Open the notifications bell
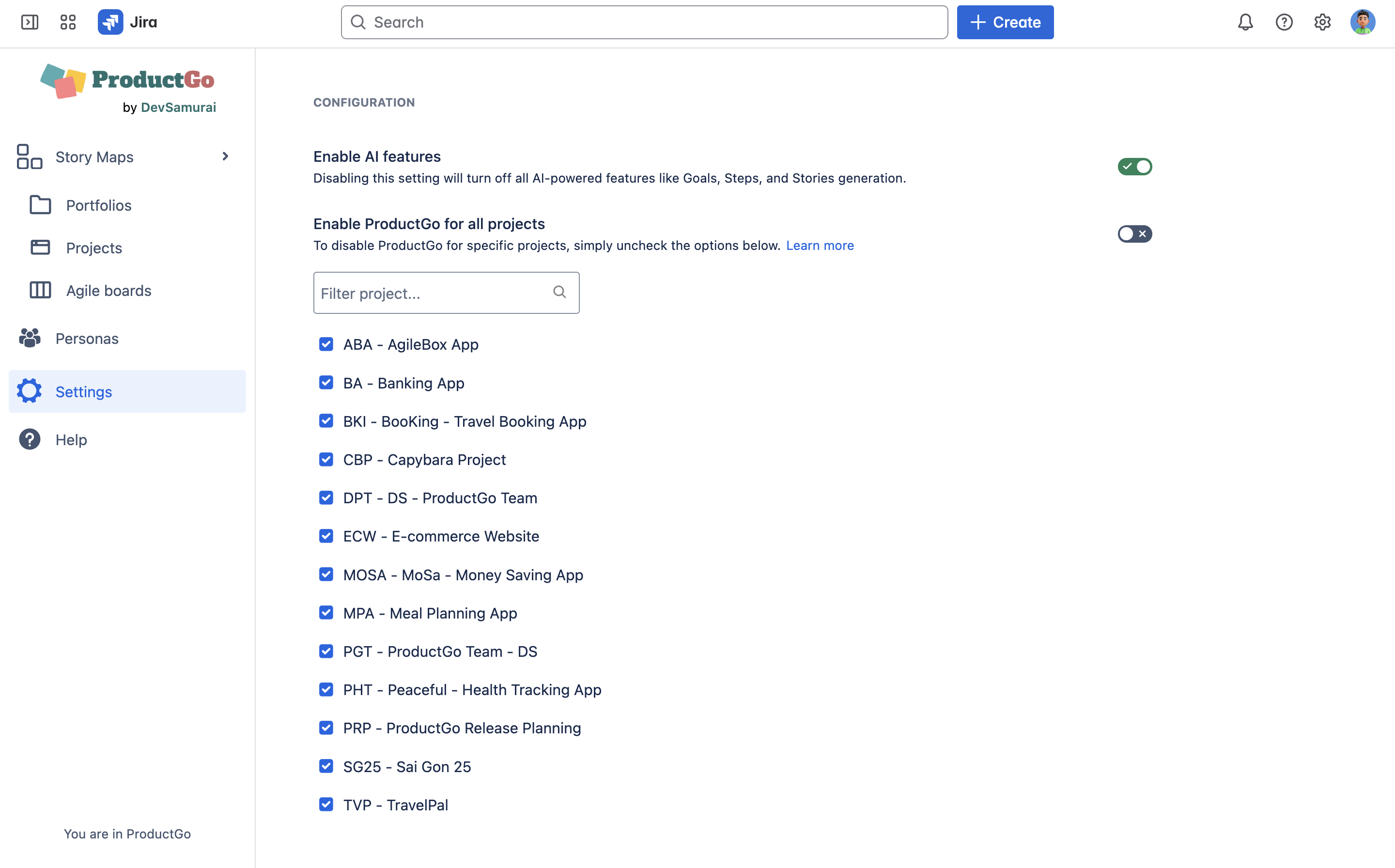Screen dimensions: 1395x868 pyautogui.click(x=1244, y=22)
